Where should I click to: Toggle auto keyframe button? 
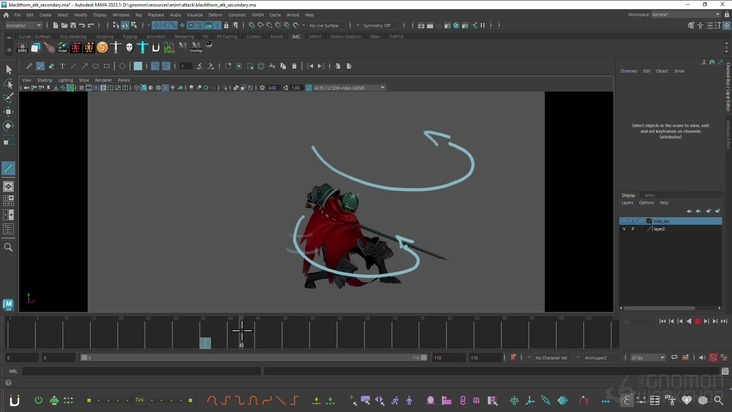[713, 358]
